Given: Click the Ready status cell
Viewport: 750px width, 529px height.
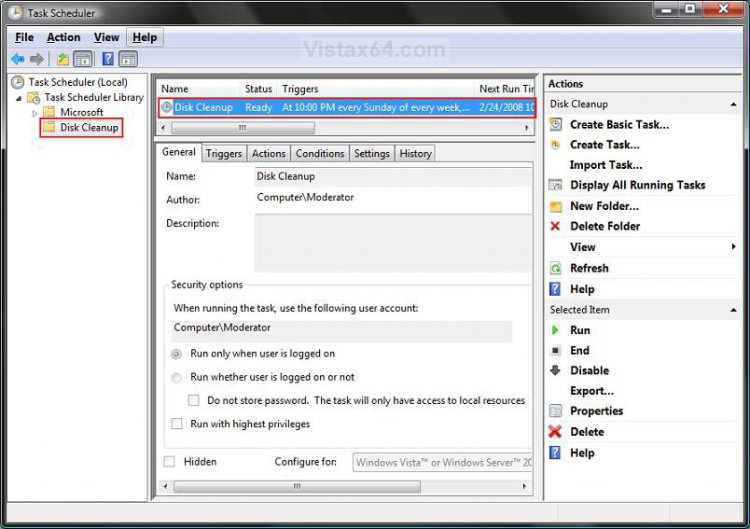Looking at the screenshot, I should pos(258,107).
